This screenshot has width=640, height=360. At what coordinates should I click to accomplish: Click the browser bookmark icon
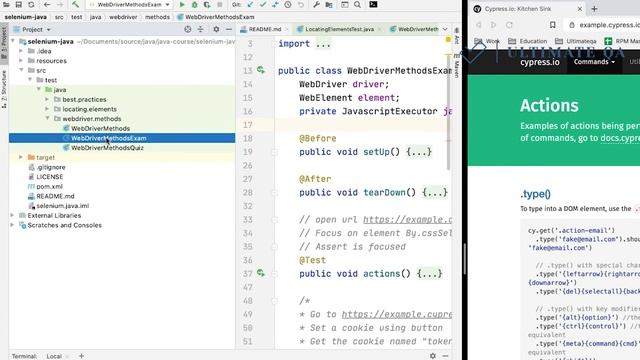tap(552, 25)
